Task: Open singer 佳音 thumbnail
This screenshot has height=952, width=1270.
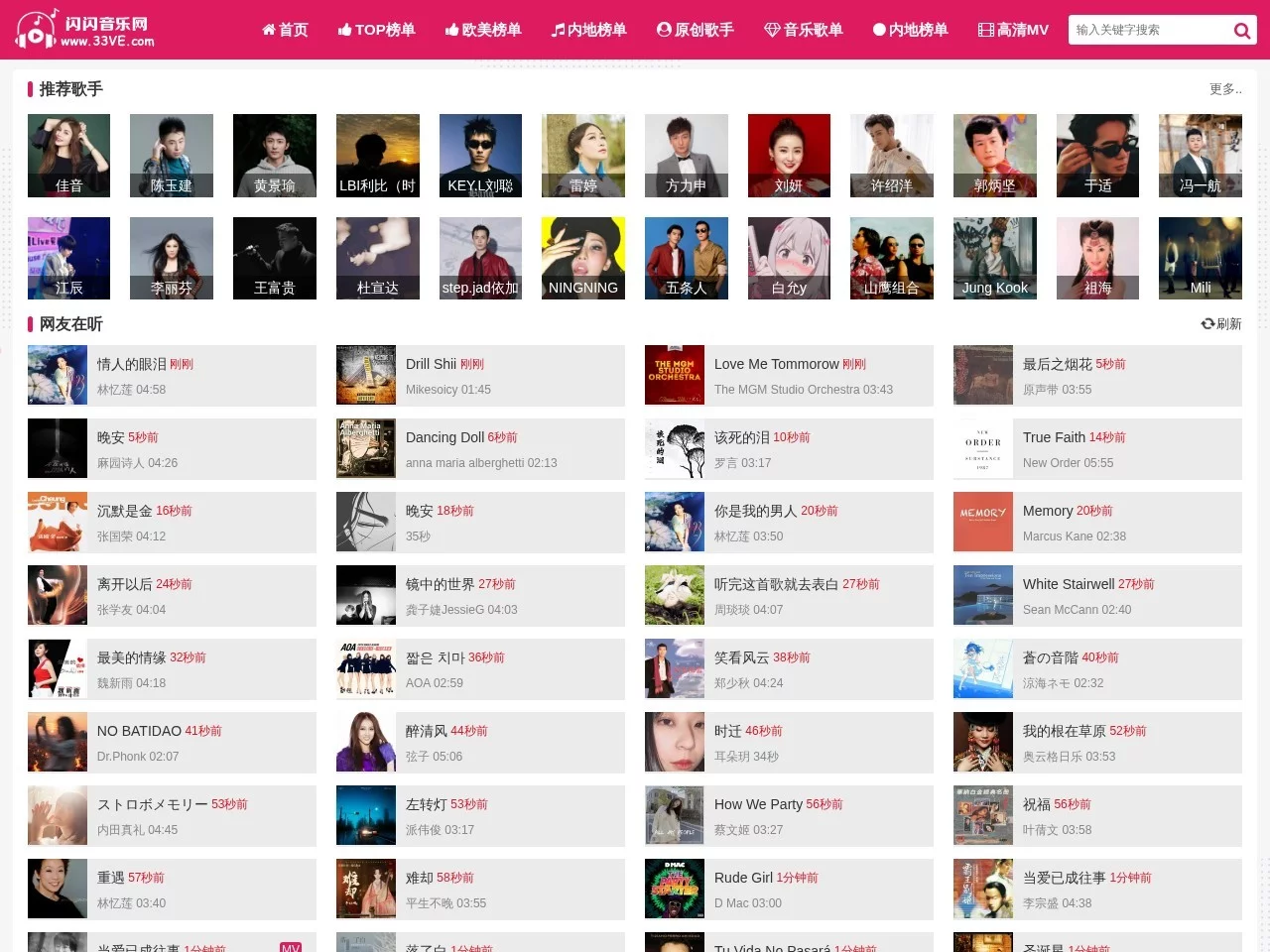Action: pos(68,156)
